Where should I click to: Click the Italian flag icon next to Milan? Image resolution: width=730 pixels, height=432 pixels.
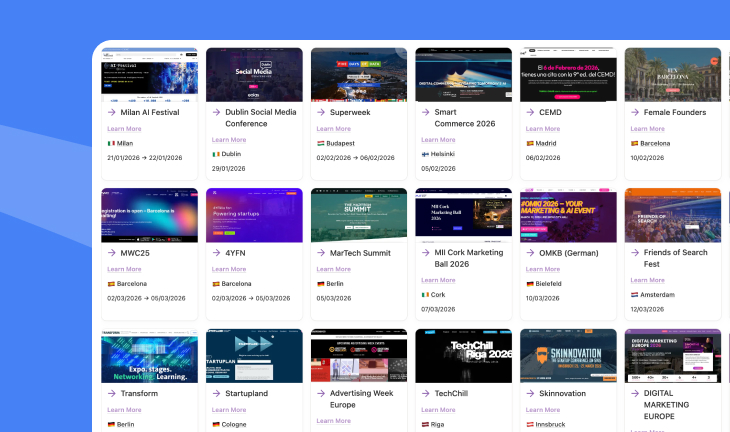pos(111,143)
